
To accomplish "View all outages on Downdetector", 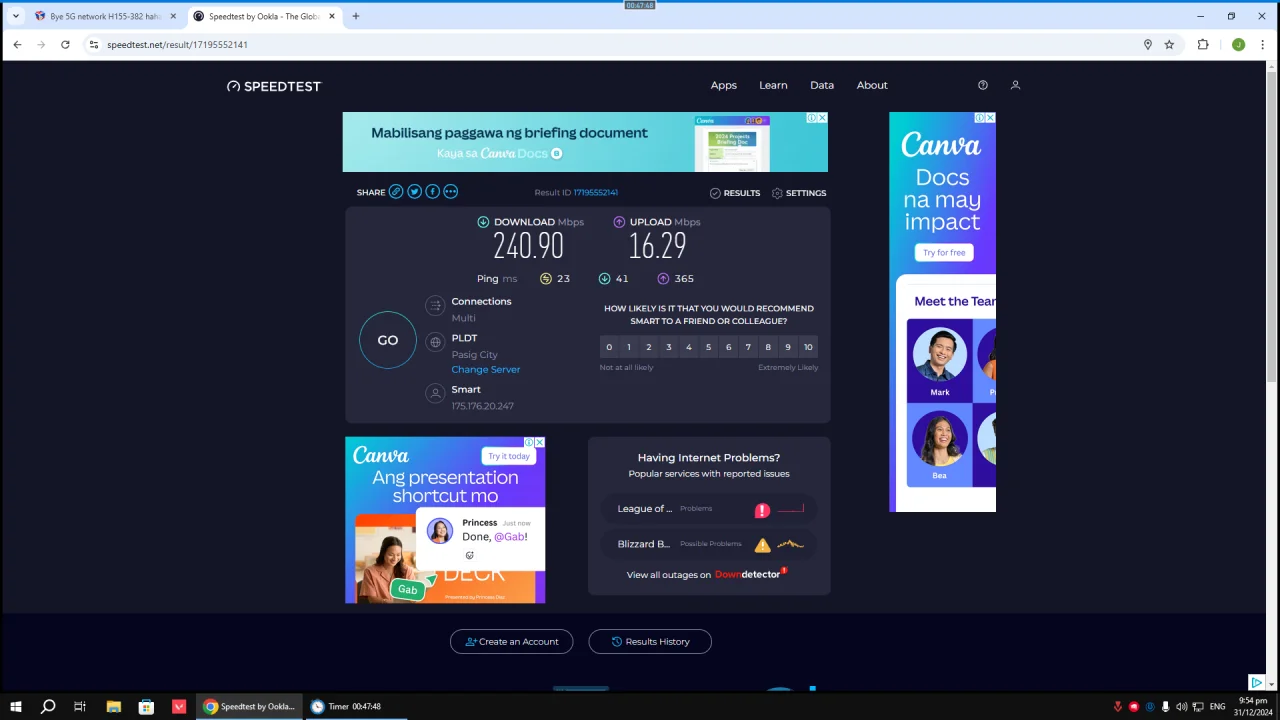I will click(708, 575).
